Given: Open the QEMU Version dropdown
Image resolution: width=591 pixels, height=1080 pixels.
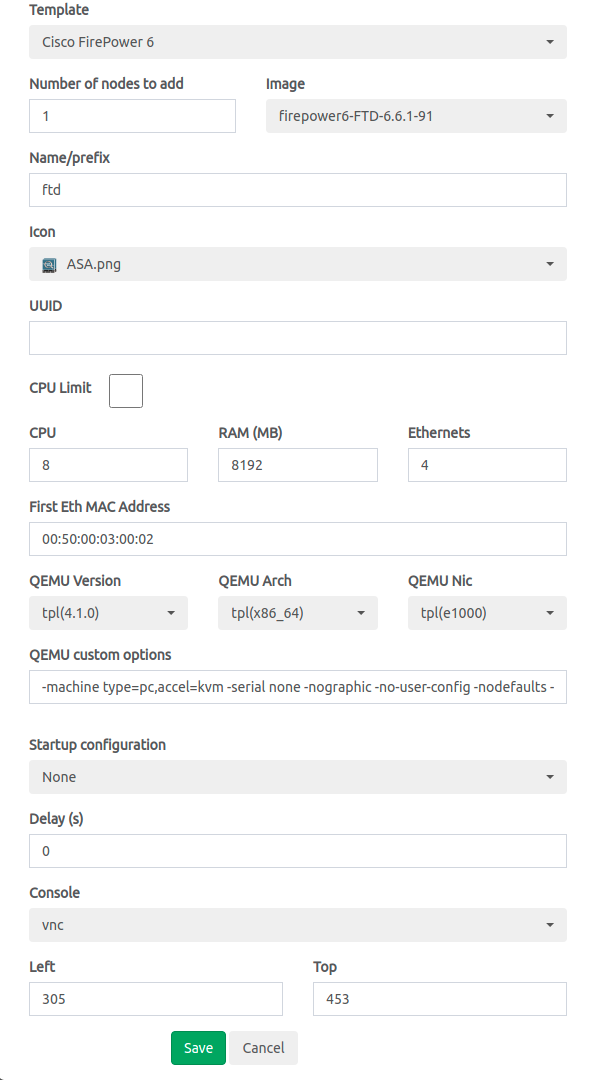Looking at the screenshot, I should pyautogui.click(x=108, y=613).
